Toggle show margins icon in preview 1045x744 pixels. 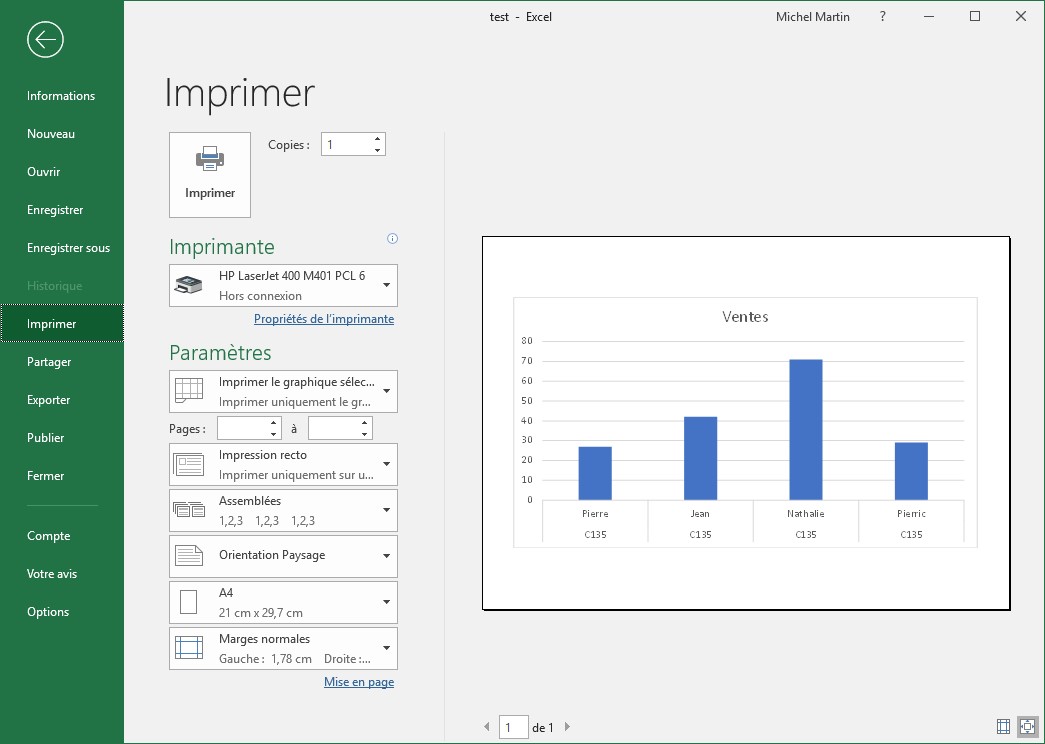[1003, 727]
